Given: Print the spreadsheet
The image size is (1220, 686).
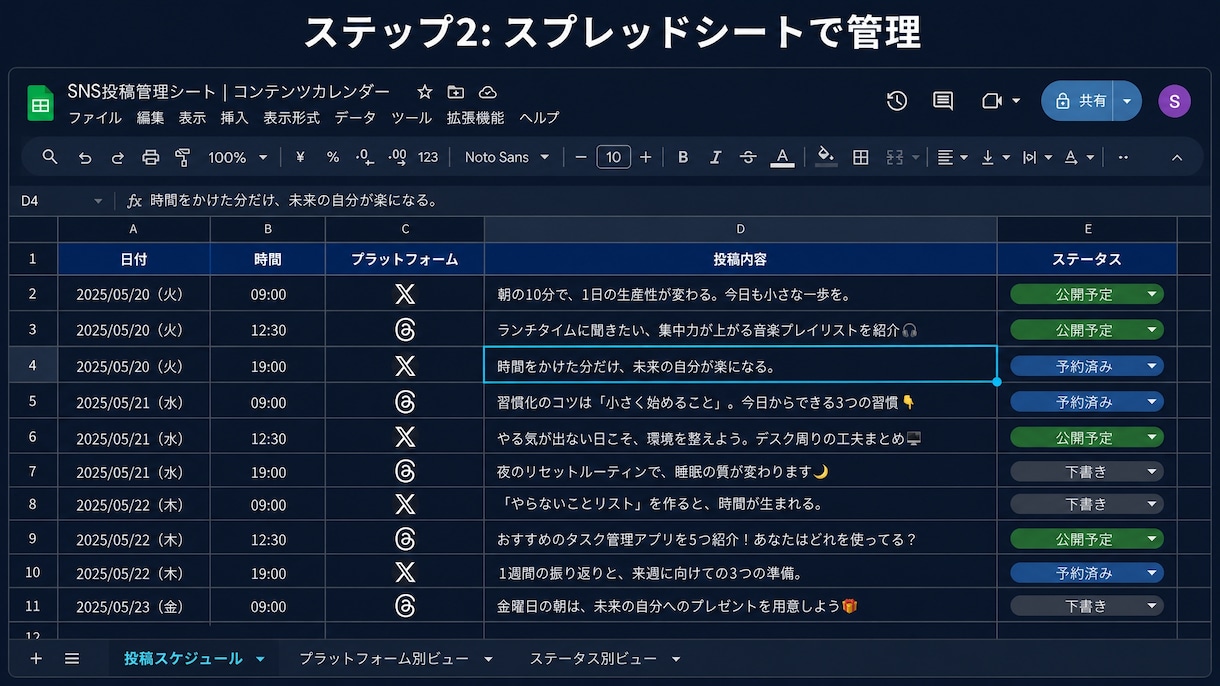Looking at the screenshot, I should pos(150,157).
